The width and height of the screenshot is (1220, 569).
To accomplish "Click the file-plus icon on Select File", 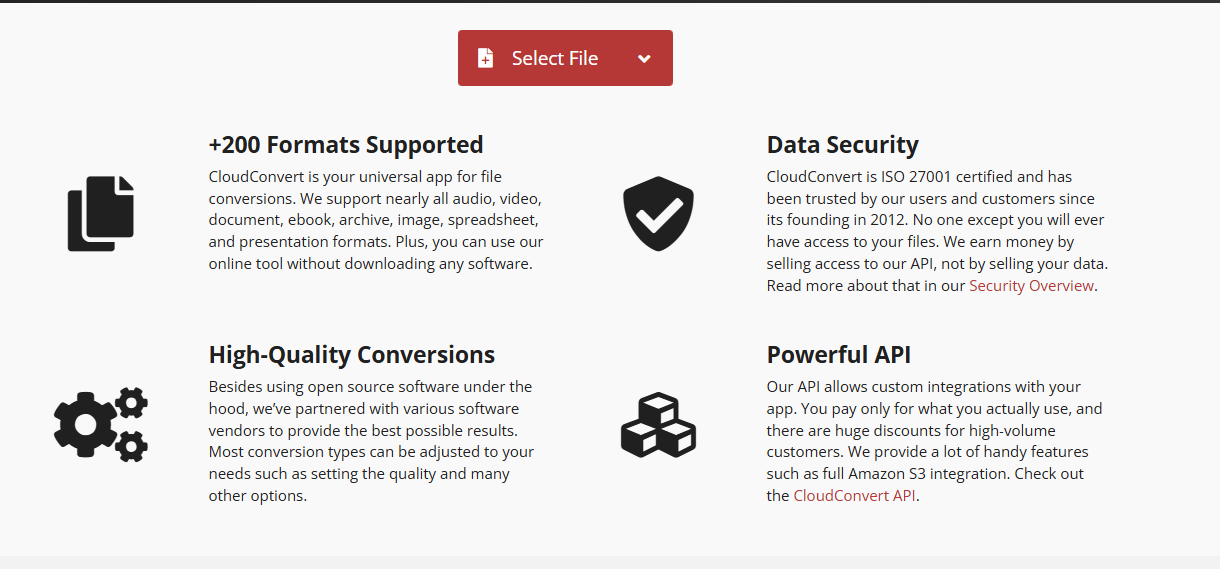I will pyautogui.click(x=485, y=58).
